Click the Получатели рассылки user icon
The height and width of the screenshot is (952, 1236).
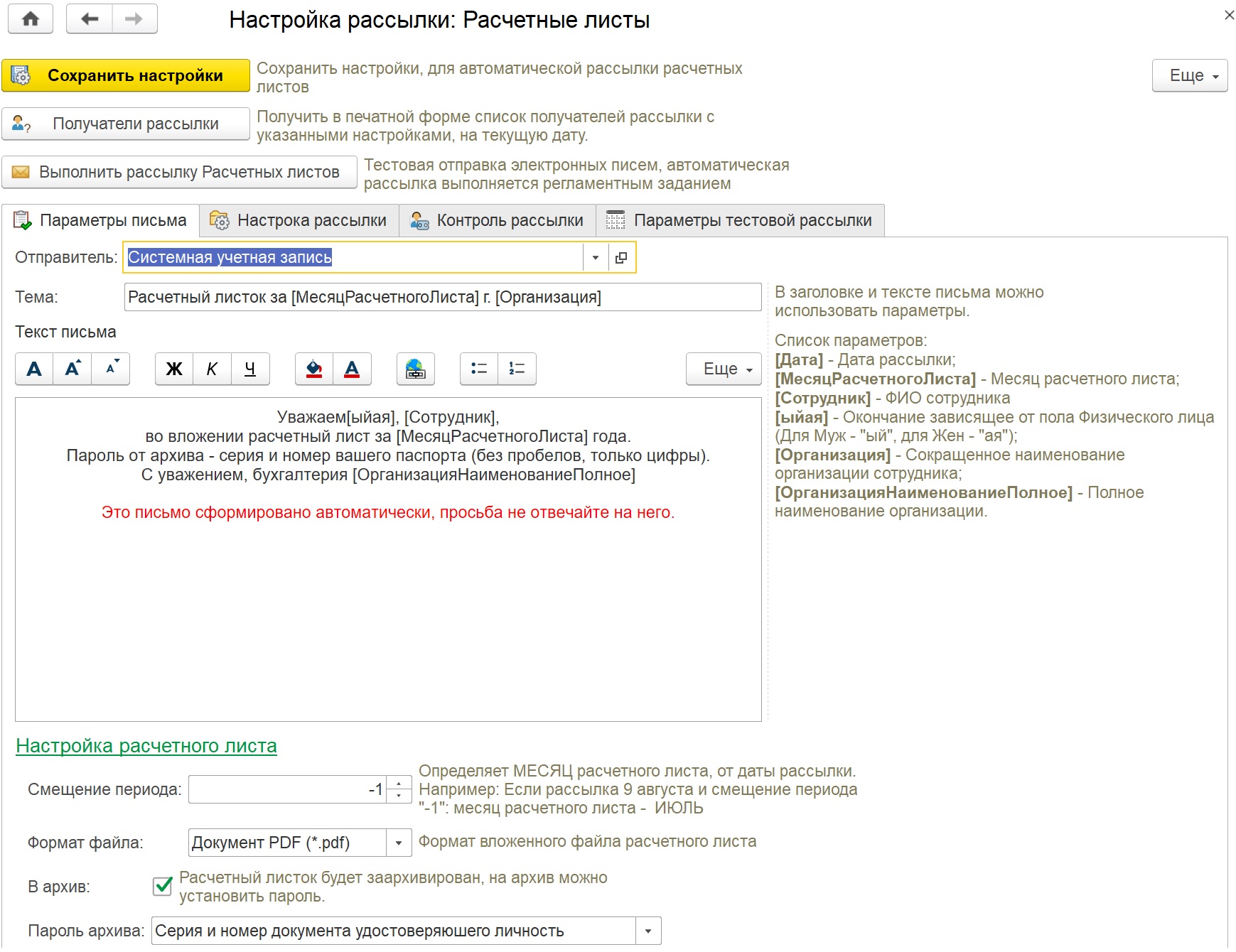21,124
